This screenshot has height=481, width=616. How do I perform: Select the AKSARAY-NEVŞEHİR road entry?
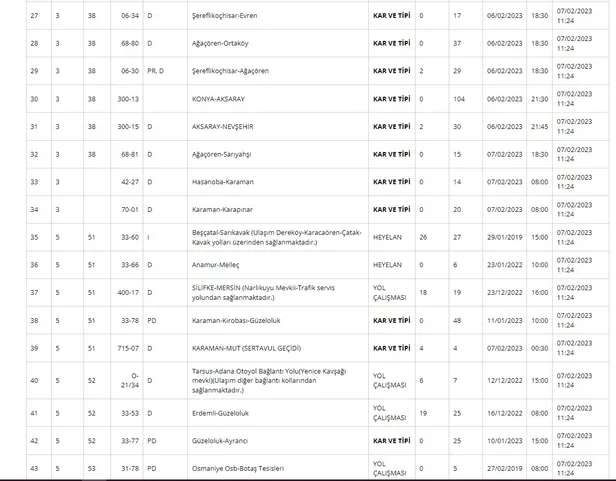click(x=226, y=127)
